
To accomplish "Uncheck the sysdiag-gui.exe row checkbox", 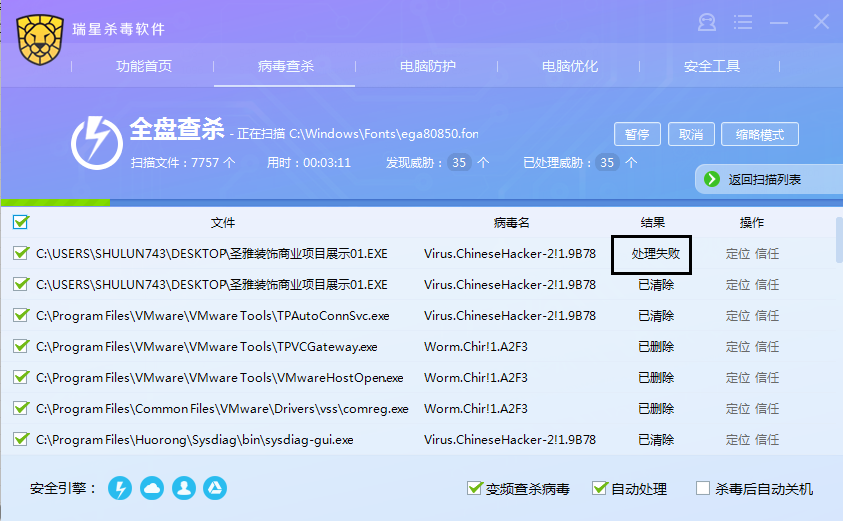I will point(21,439).
